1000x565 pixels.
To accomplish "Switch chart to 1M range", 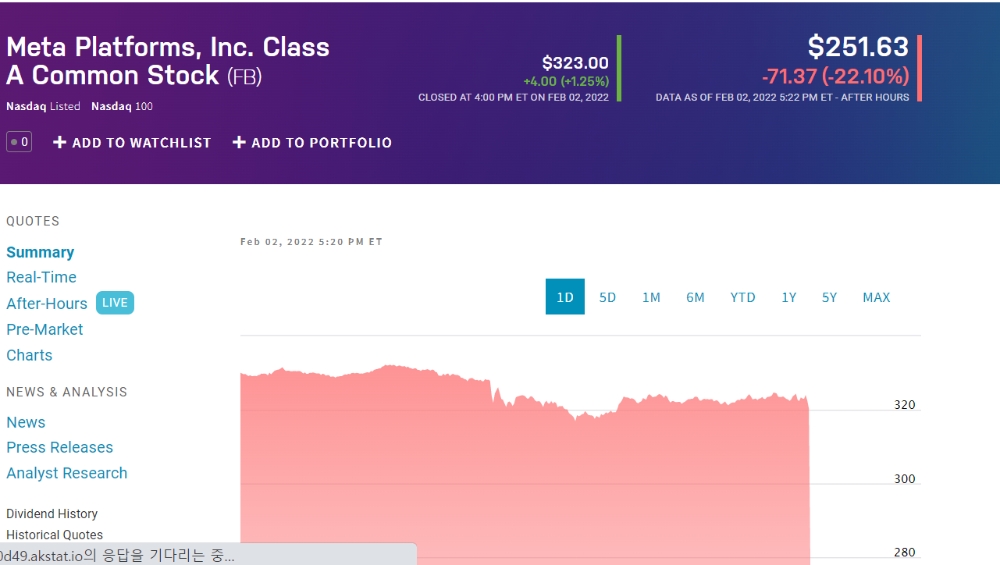I will 651,297.
